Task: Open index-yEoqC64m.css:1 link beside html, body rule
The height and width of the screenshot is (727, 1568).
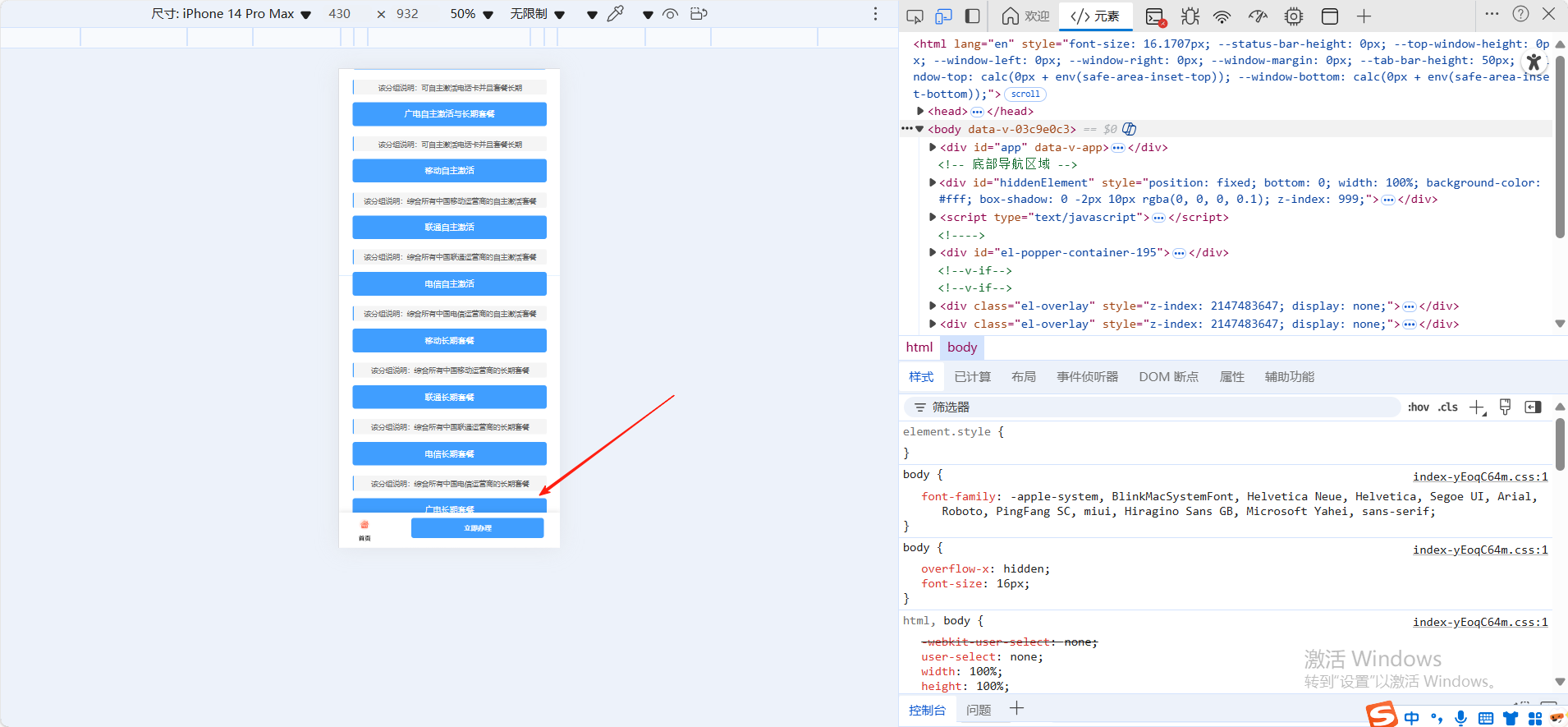Action: tap(1480, 623)
